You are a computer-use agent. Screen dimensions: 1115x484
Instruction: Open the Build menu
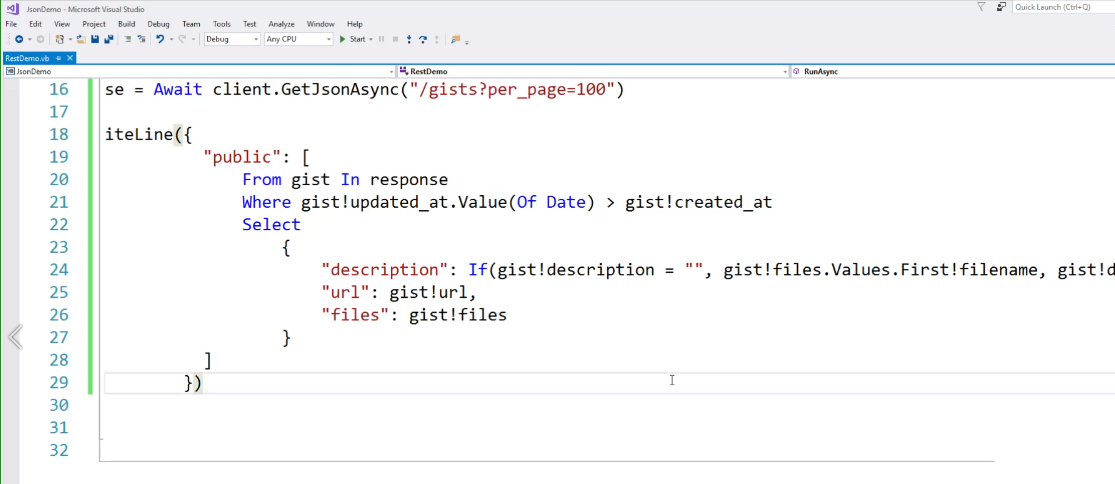tap(126, 24)
